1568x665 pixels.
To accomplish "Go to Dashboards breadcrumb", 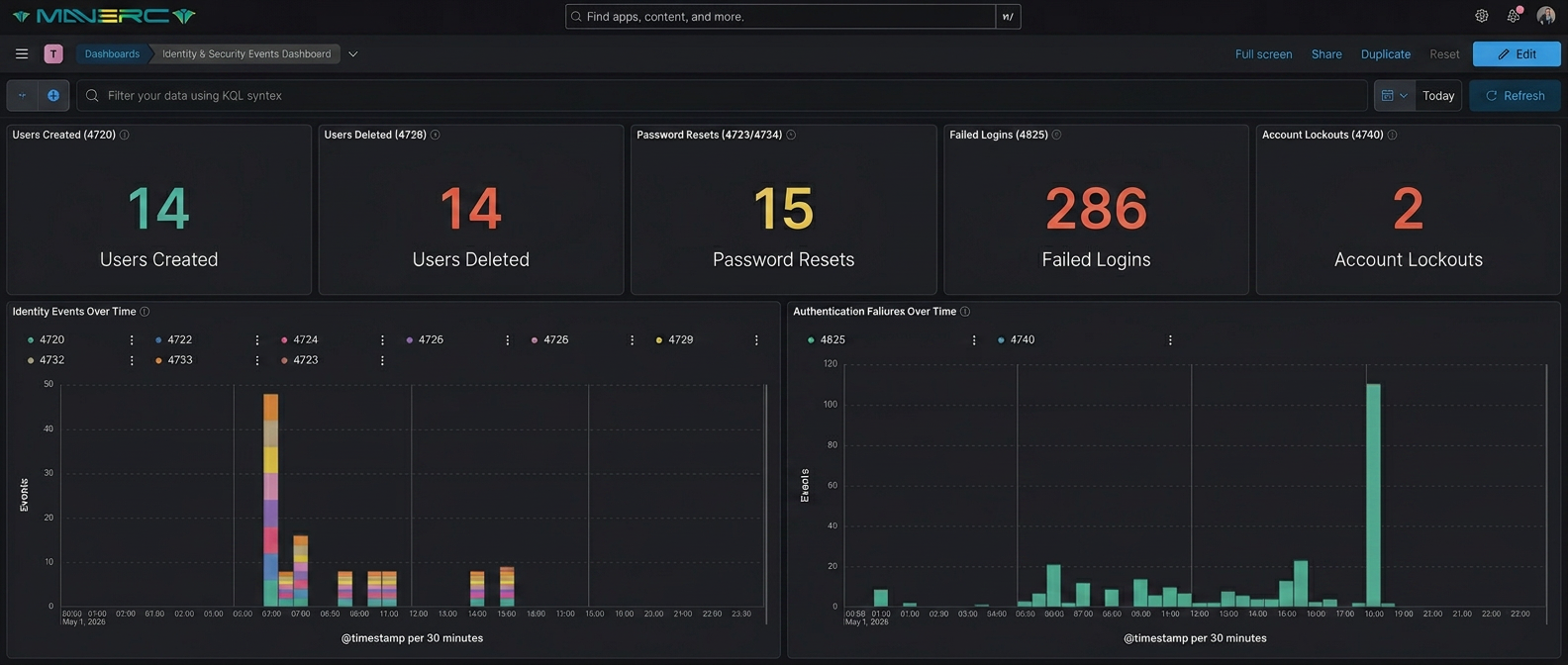I will tap(112, 54).
